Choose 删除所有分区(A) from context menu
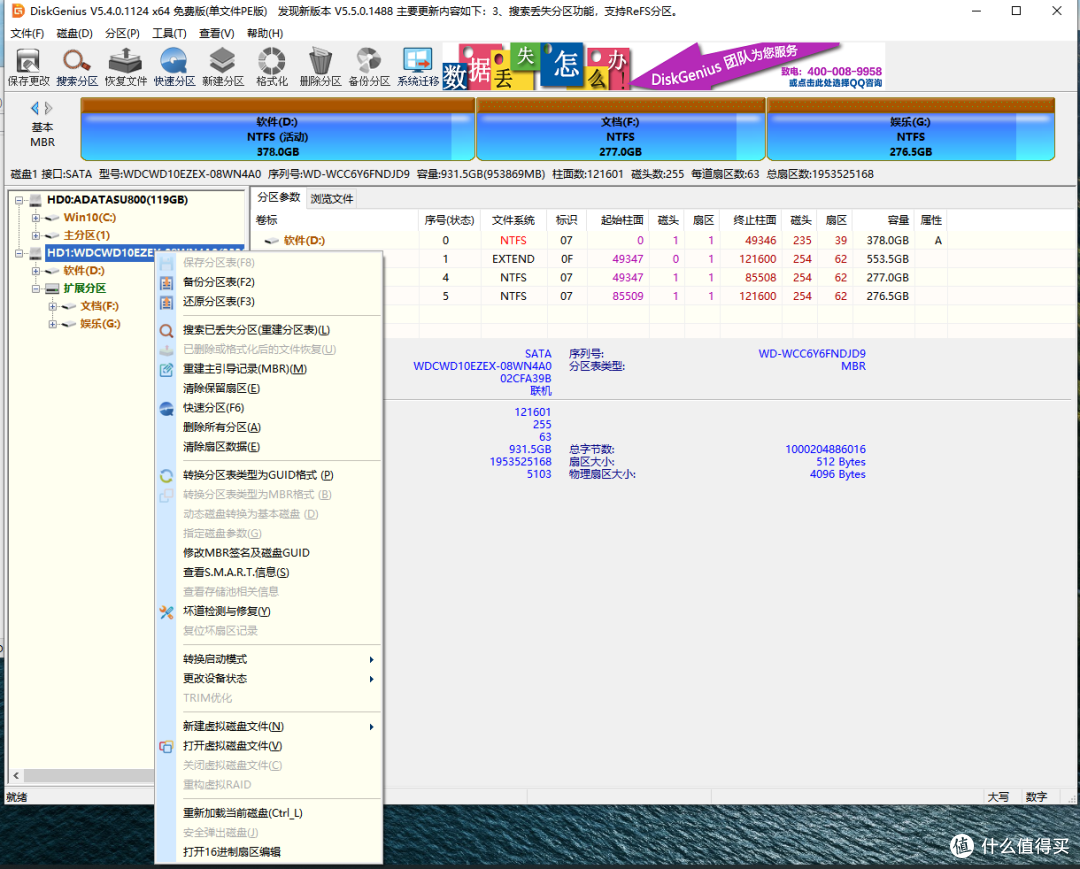 click(269, 428)
